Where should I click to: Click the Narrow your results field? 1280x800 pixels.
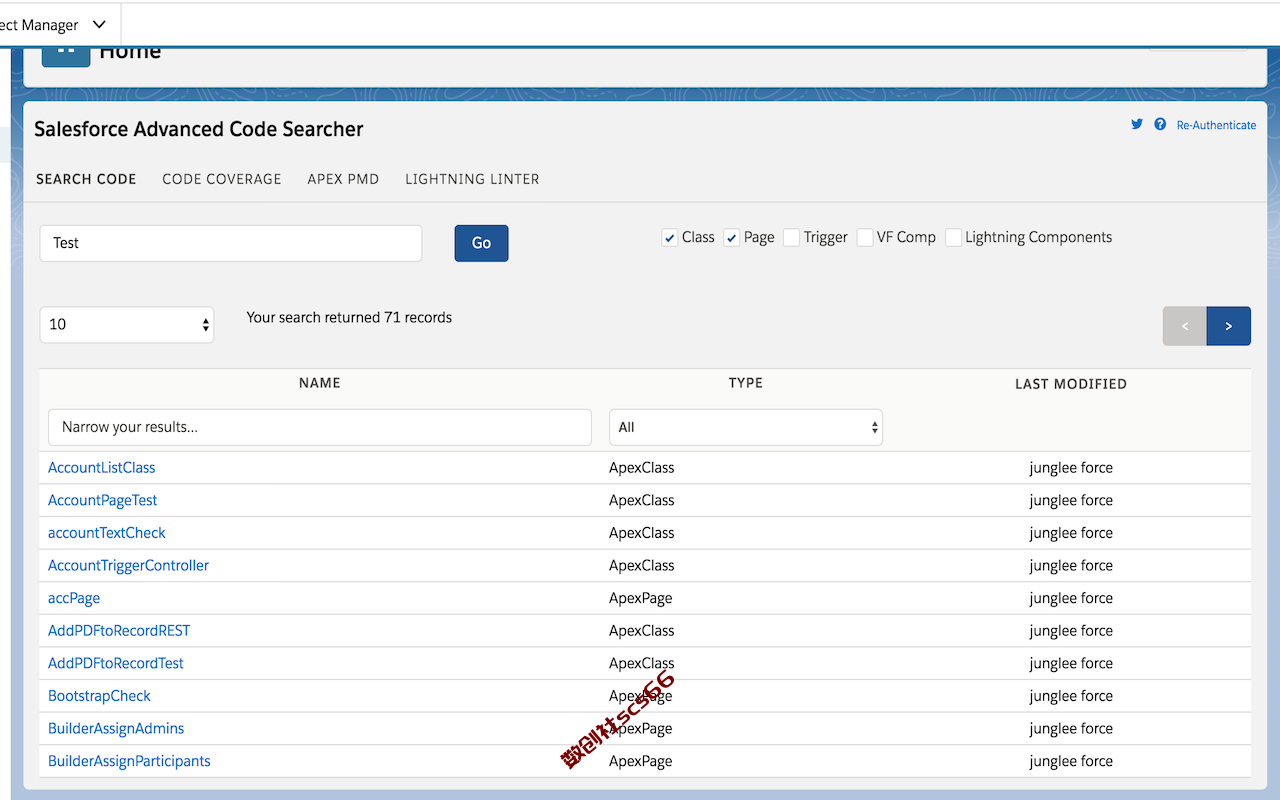(320, 427)
